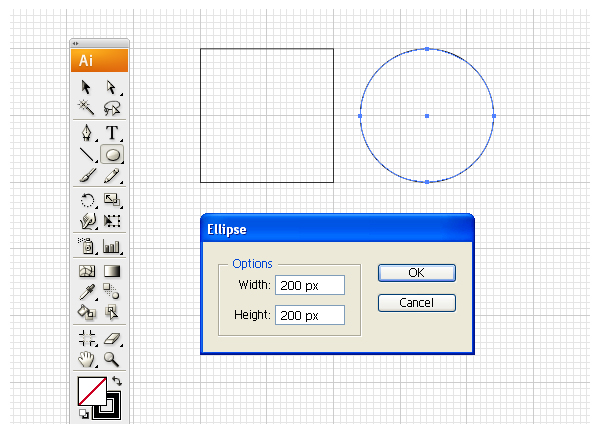Swap fill and stroke colors
Image resolution: width=600 pixels, height=429 pixels.
(116, 382)
